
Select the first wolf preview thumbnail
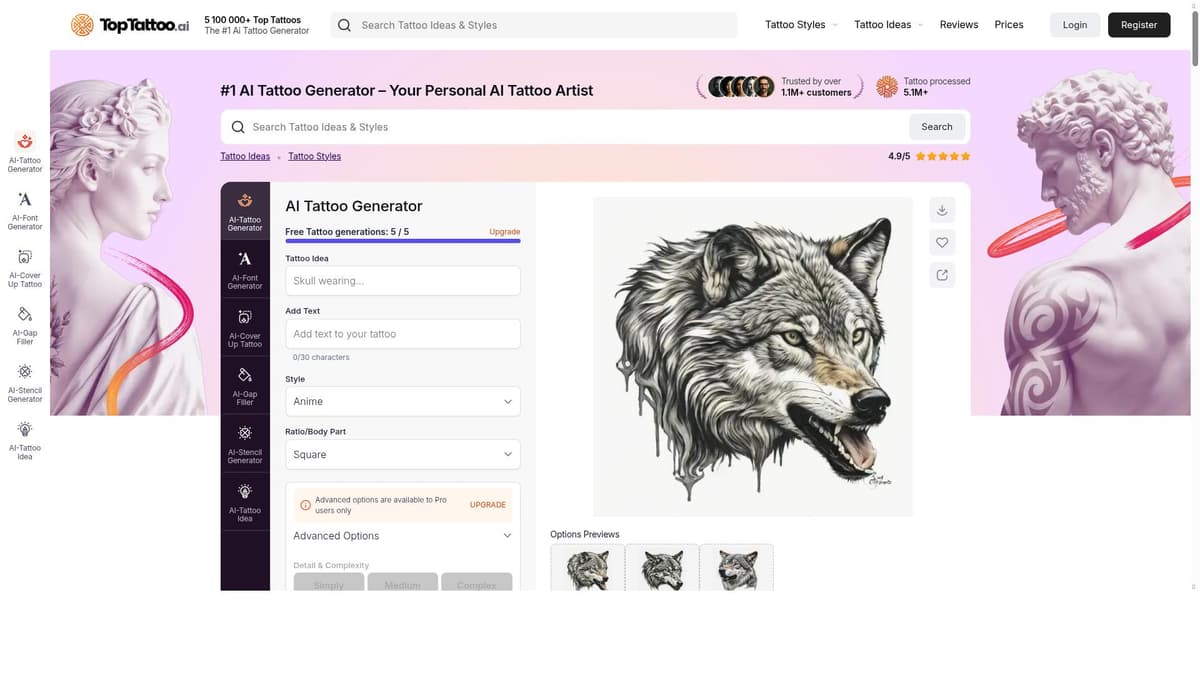[x=587, y=568]
